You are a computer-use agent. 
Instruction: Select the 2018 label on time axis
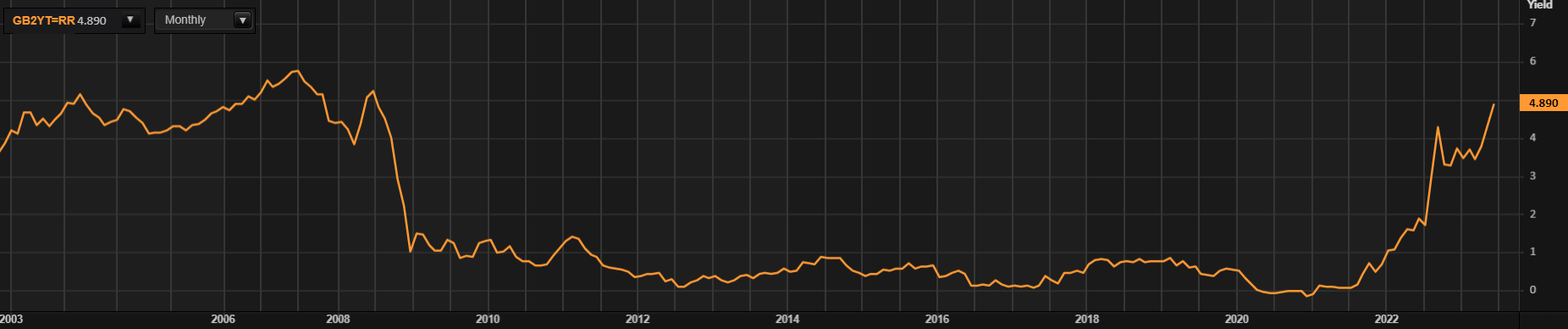(1087, 320)
